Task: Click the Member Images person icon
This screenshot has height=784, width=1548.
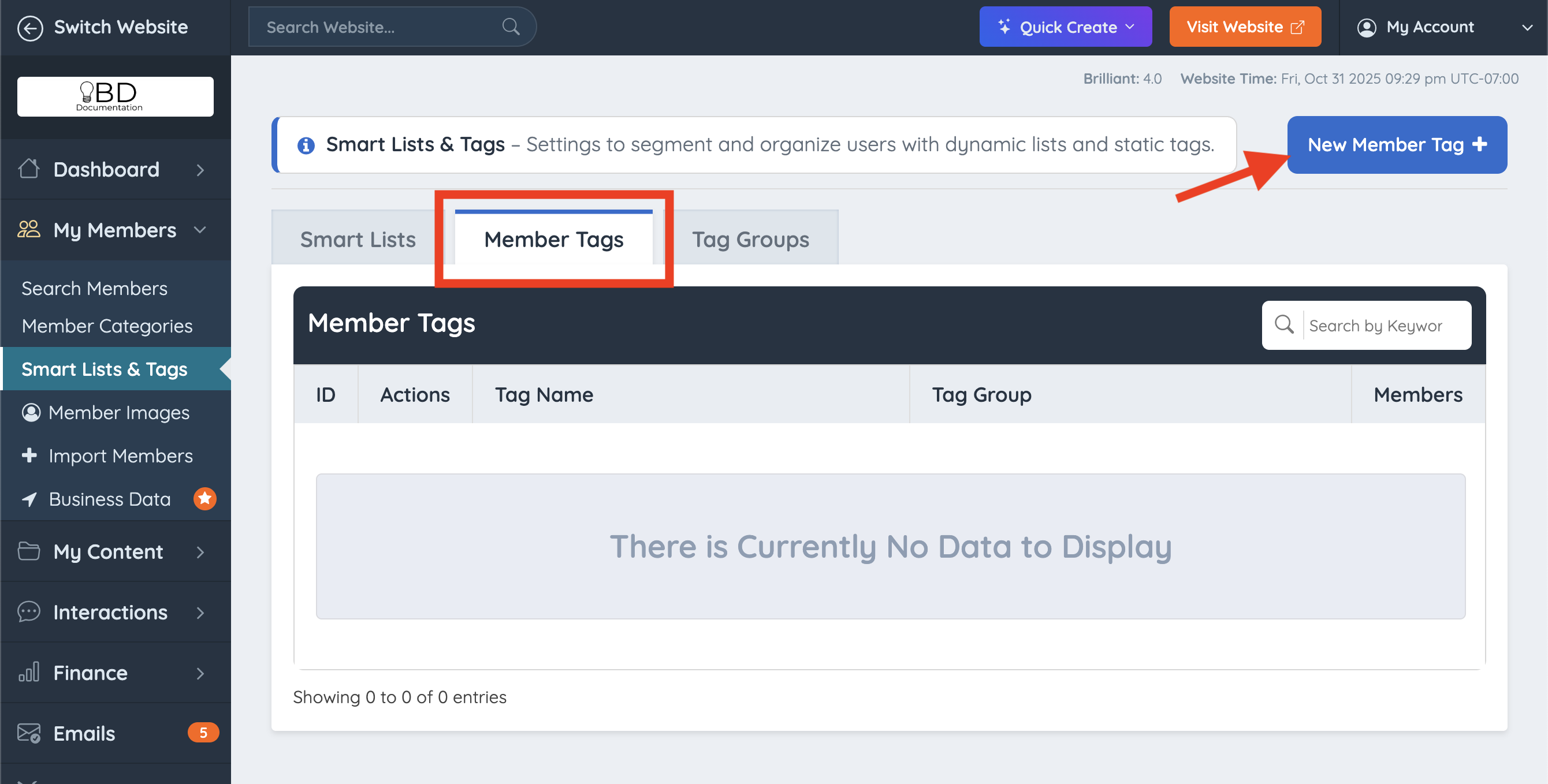Action: (x=31, y=412)
